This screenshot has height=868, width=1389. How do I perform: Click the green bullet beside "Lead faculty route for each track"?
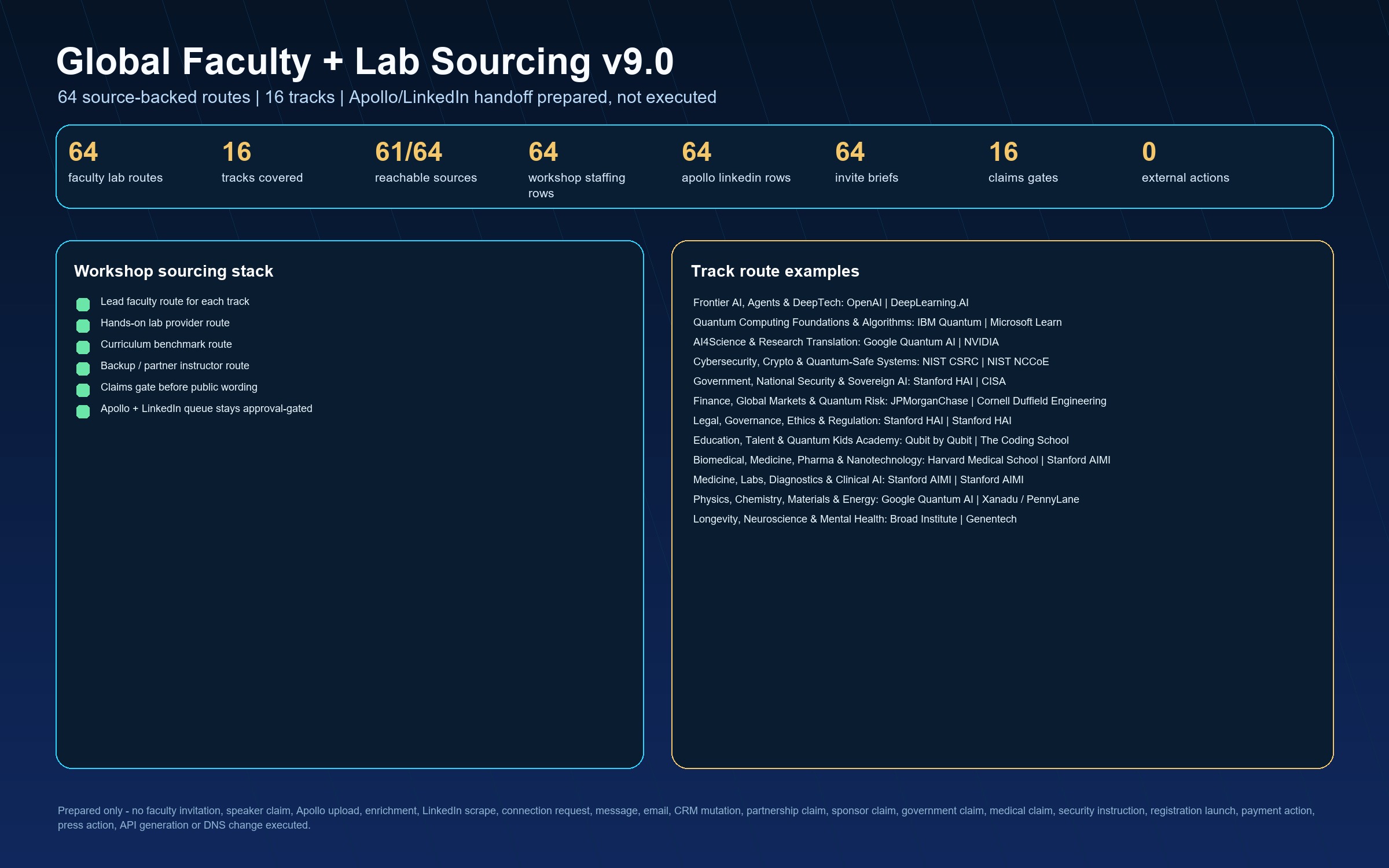[83, 304]
